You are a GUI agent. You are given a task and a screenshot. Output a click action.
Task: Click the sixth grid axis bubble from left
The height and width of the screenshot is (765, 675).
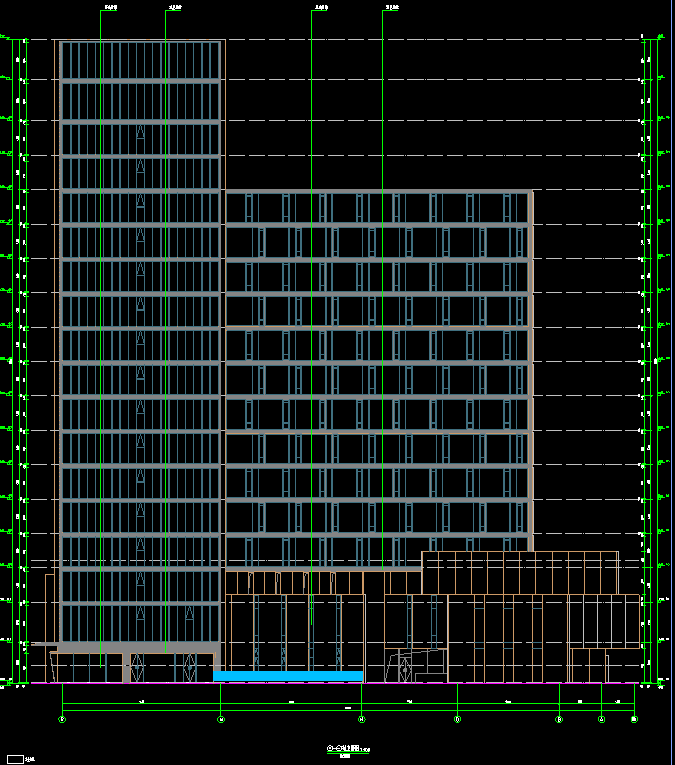tap(601, 719)
